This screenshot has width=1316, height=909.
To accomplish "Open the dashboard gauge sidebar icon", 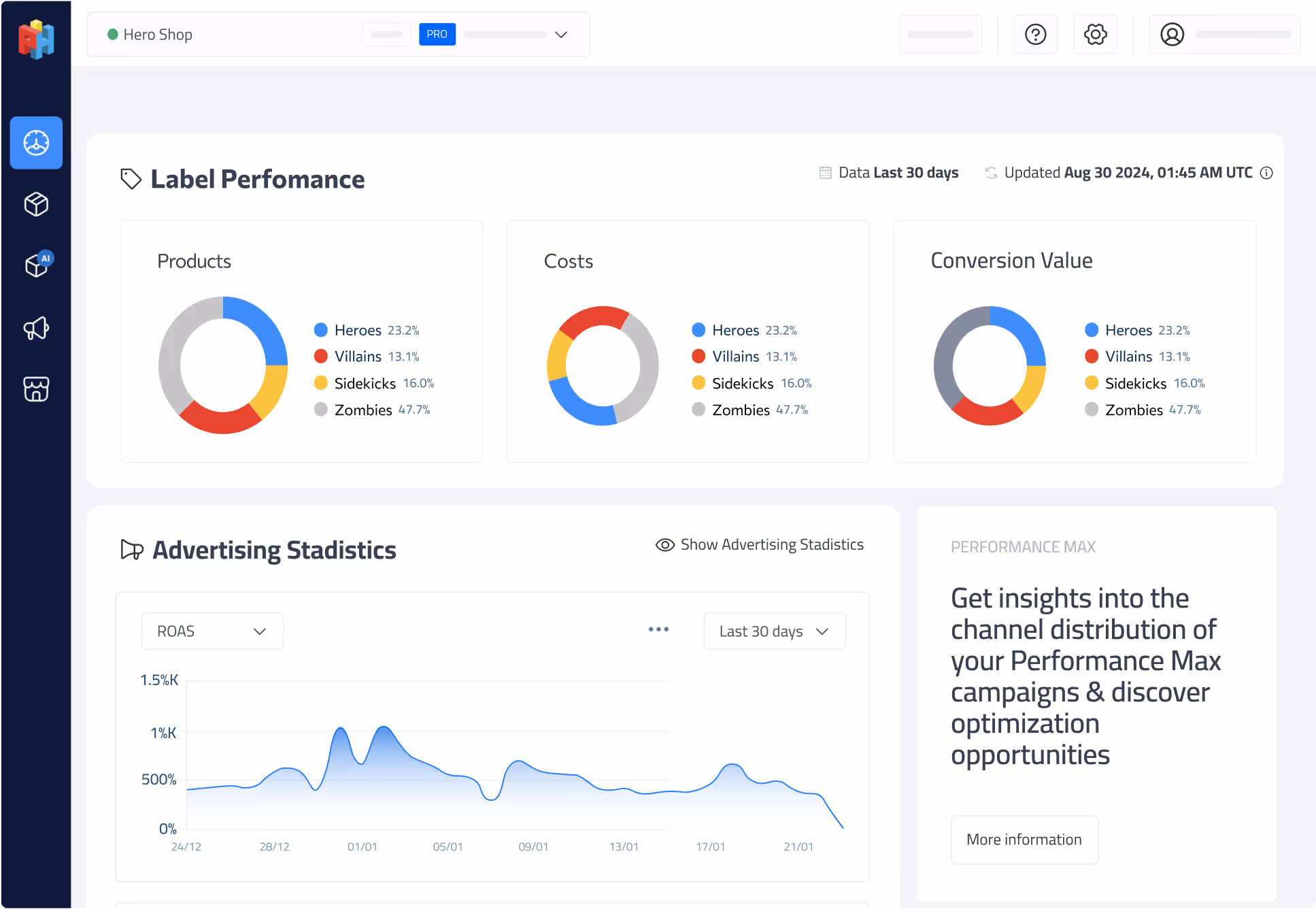I will click(36, 143).
